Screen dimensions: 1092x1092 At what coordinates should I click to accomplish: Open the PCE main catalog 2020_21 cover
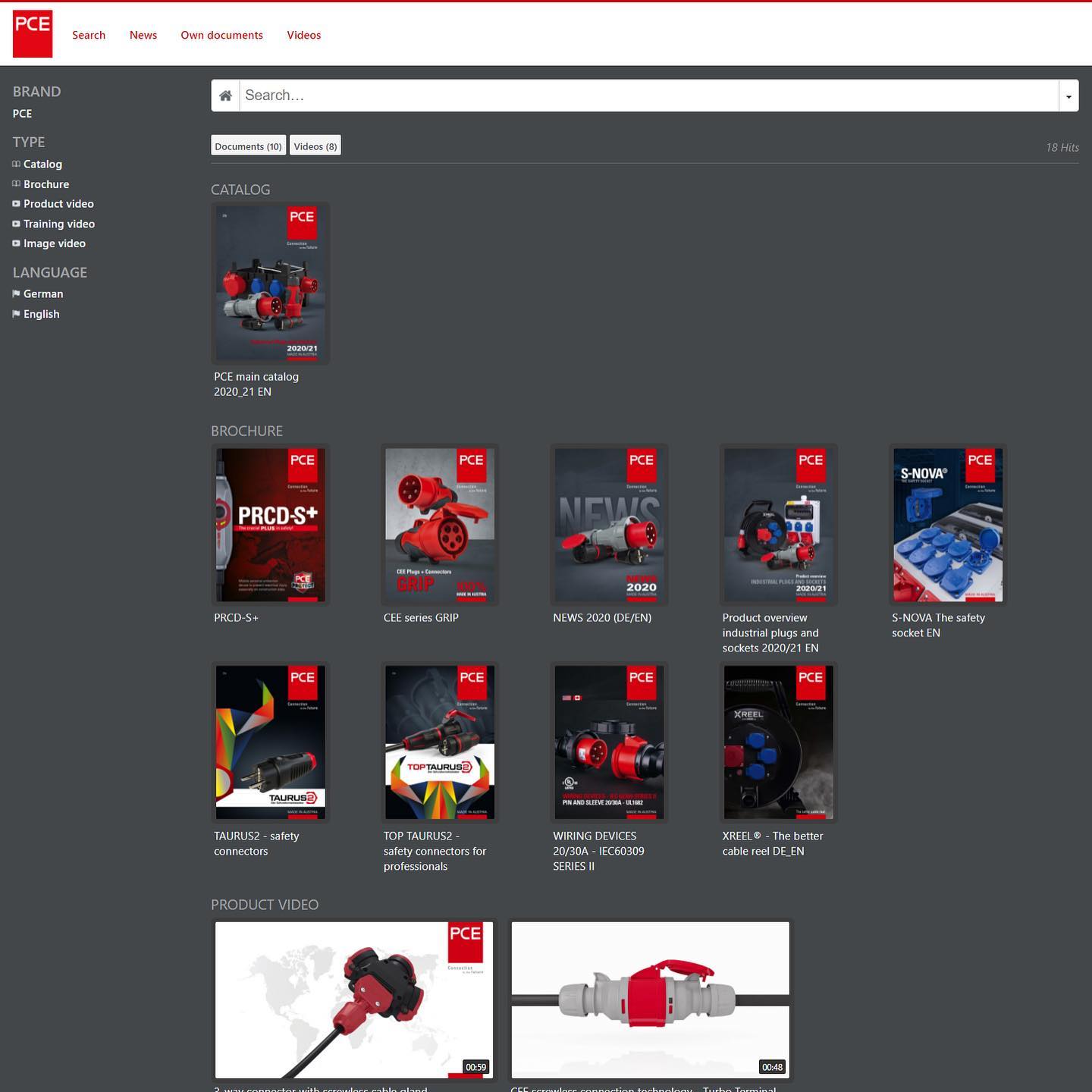[271, 284]
